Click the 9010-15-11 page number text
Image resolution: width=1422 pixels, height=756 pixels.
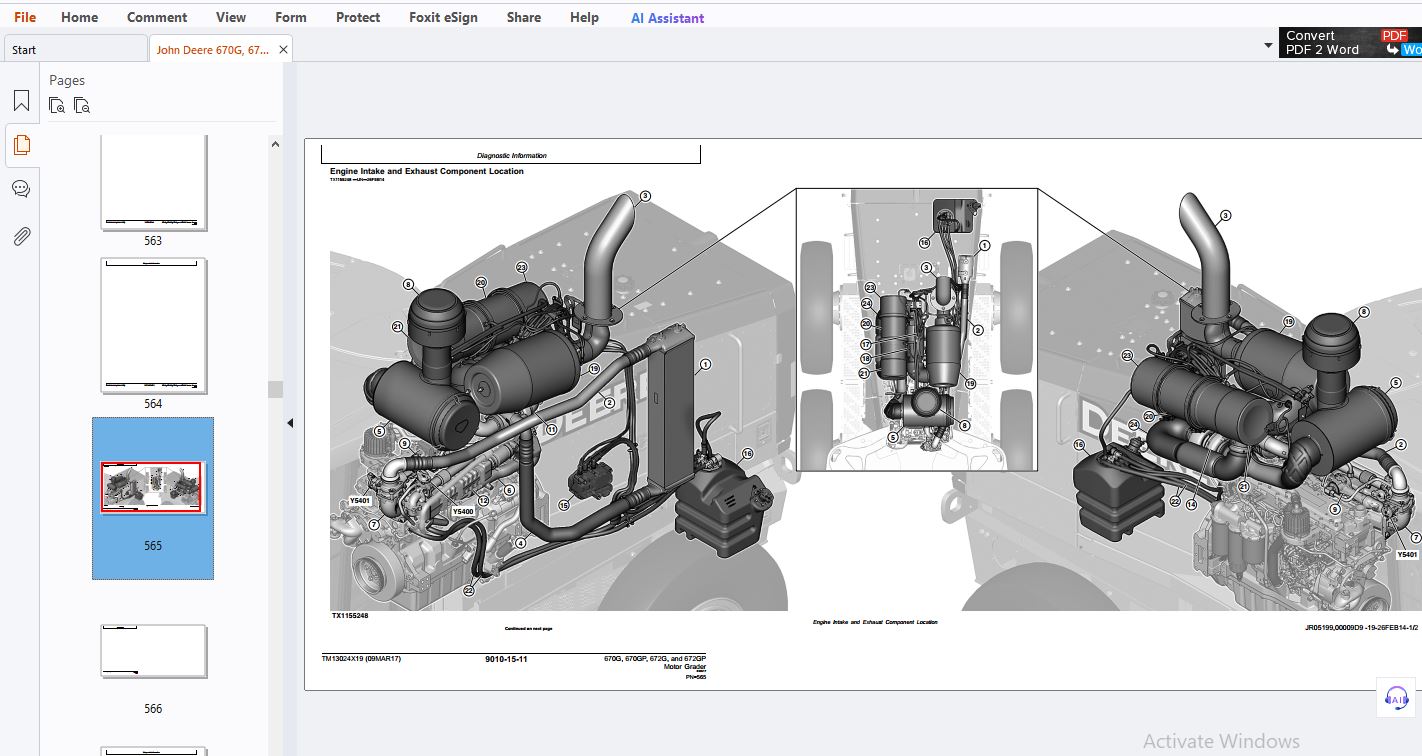(x=506, y=659)
